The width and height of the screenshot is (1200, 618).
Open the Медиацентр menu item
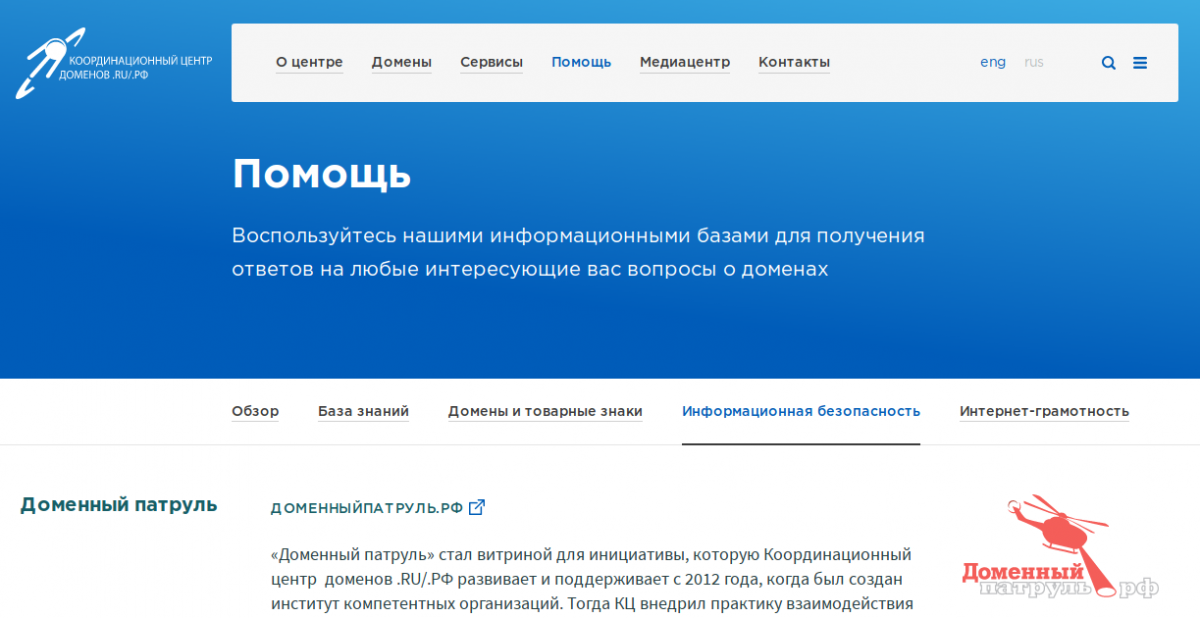click(x=684, y=62)
